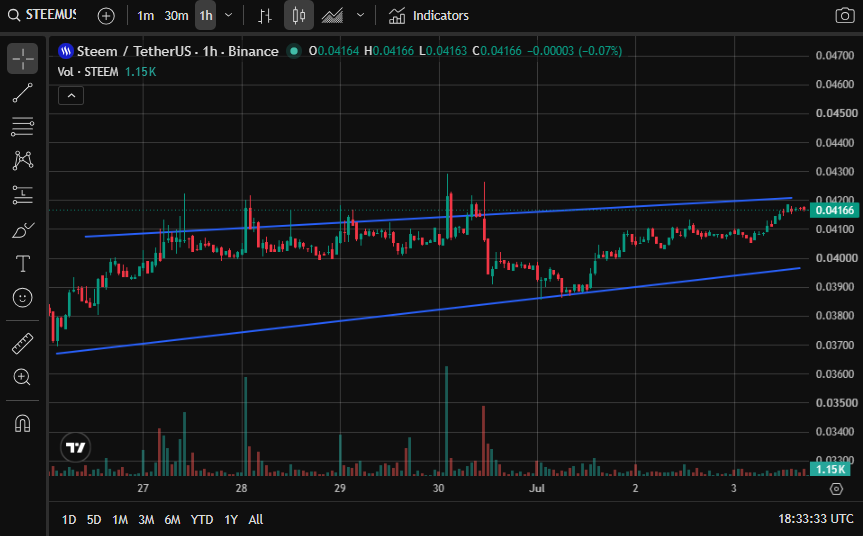Toggle magnet mode snapping

point(23,424)
